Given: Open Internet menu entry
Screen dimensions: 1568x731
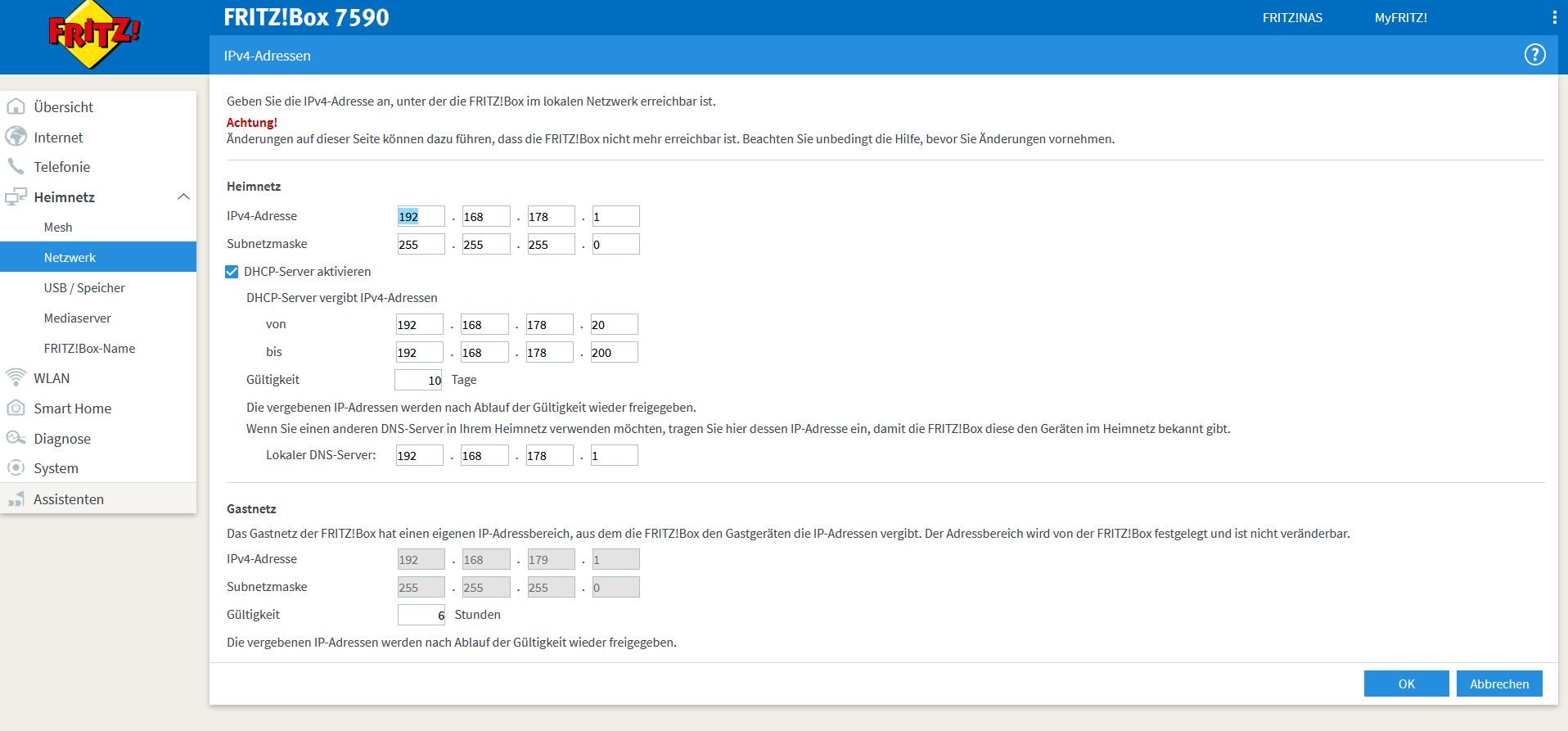Looking at the screenshot, I should click(x=58, y=137).
